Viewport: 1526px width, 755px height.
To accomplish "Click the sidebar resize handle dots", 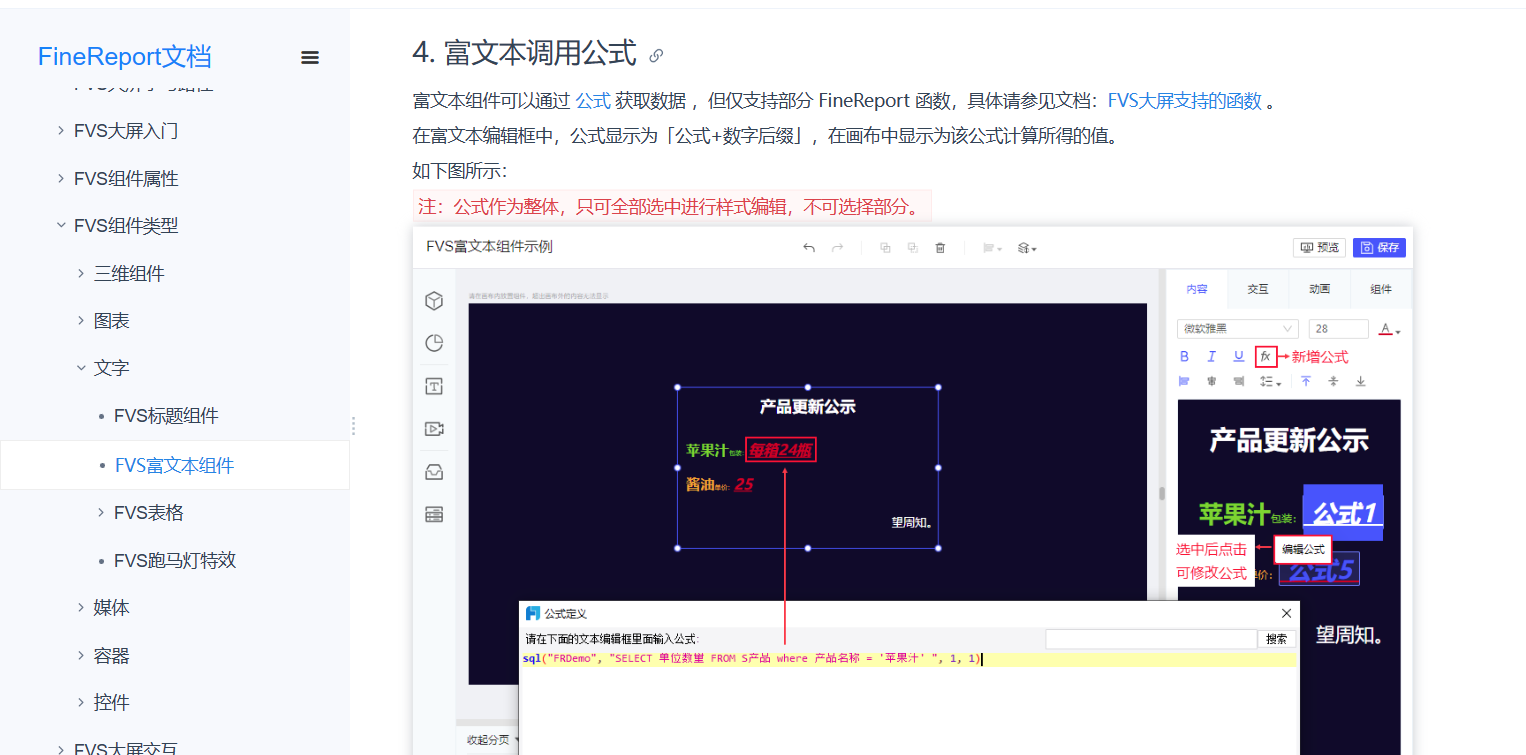I will pos(353,426).
